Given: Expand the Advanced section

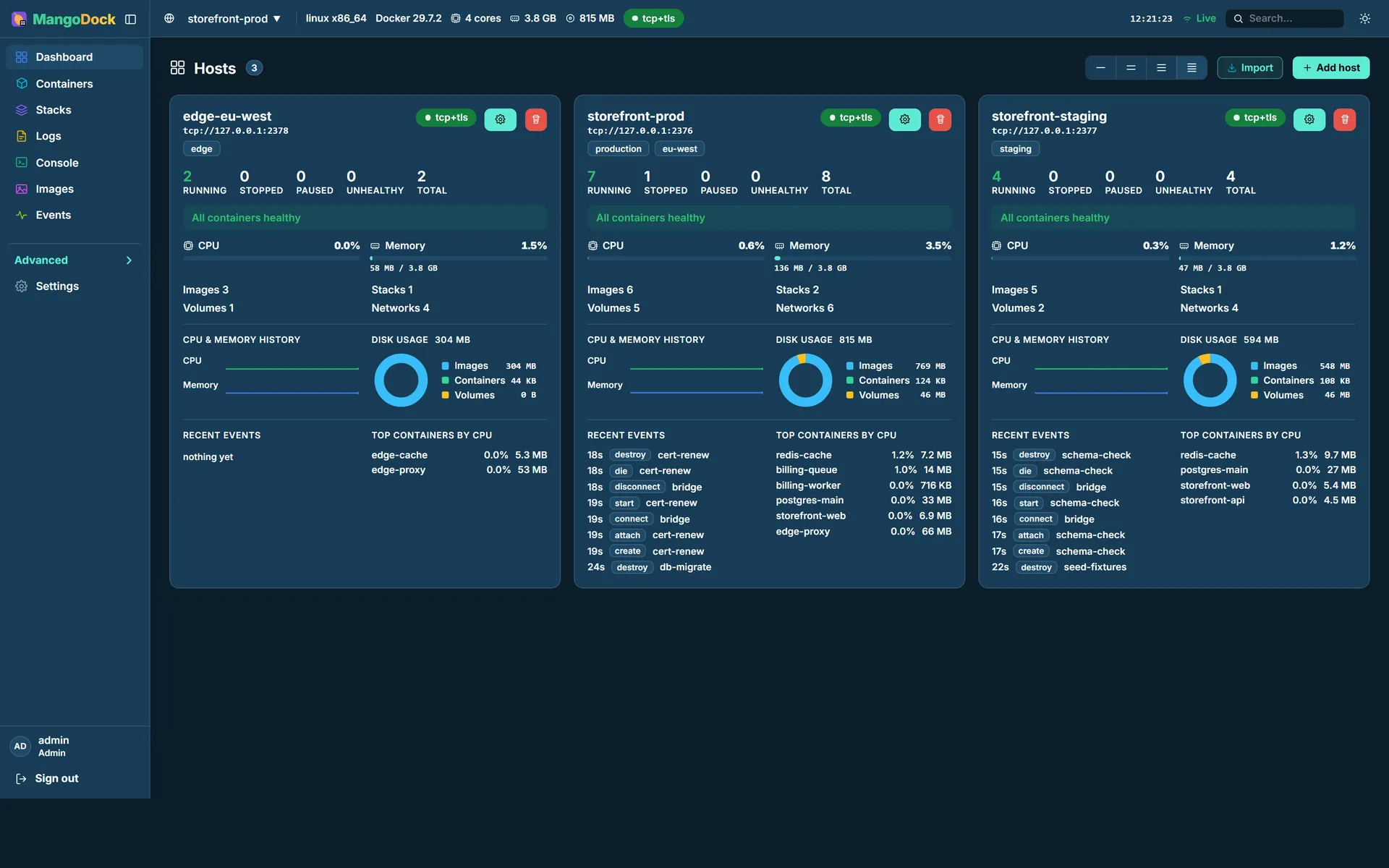Looking at the screenshot, I should coord(75,260).
